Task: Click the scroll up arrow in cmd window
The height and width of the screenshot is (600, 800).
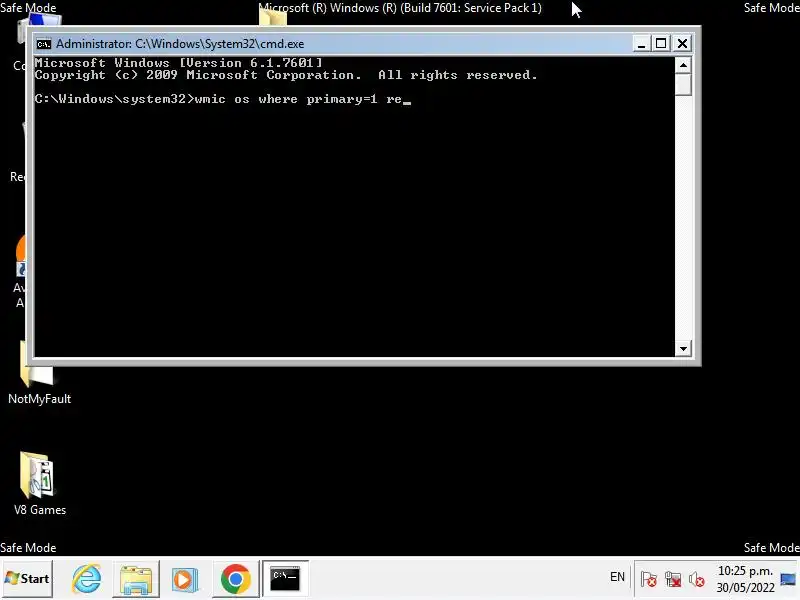Action: click(683, 65)
